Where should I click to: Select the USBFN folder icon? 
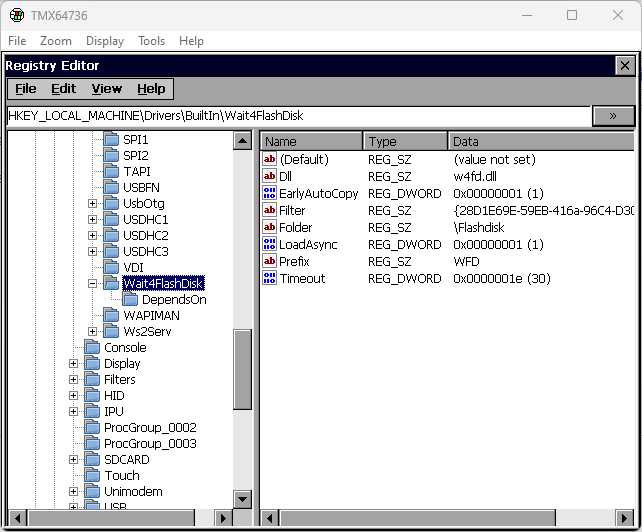[111, 188]
